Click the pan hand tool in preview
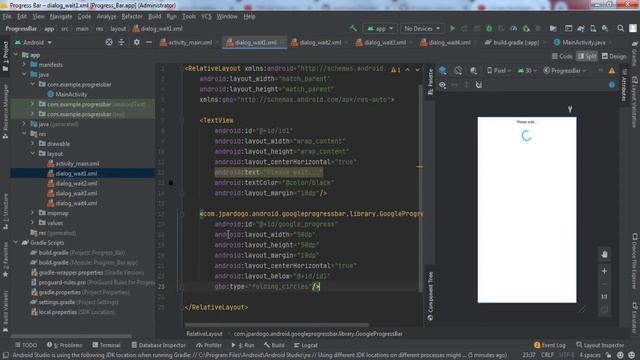Viewport: 640px width, 360px height. 604,254
